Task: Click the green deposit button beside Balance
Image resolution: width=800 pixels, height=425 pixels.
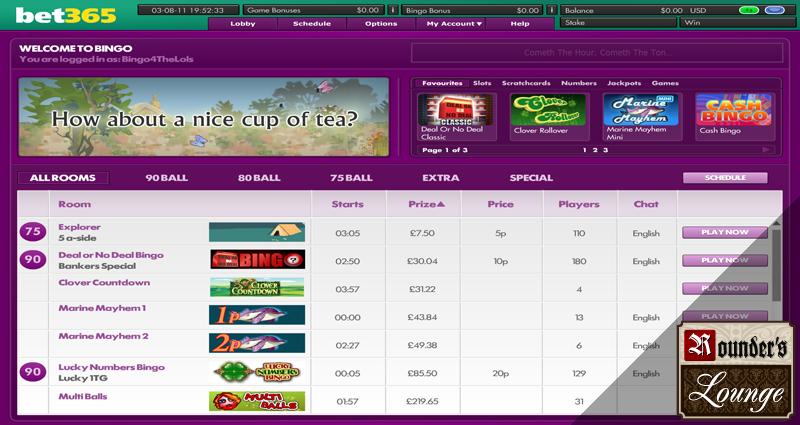Action: (x=748, y=10)
